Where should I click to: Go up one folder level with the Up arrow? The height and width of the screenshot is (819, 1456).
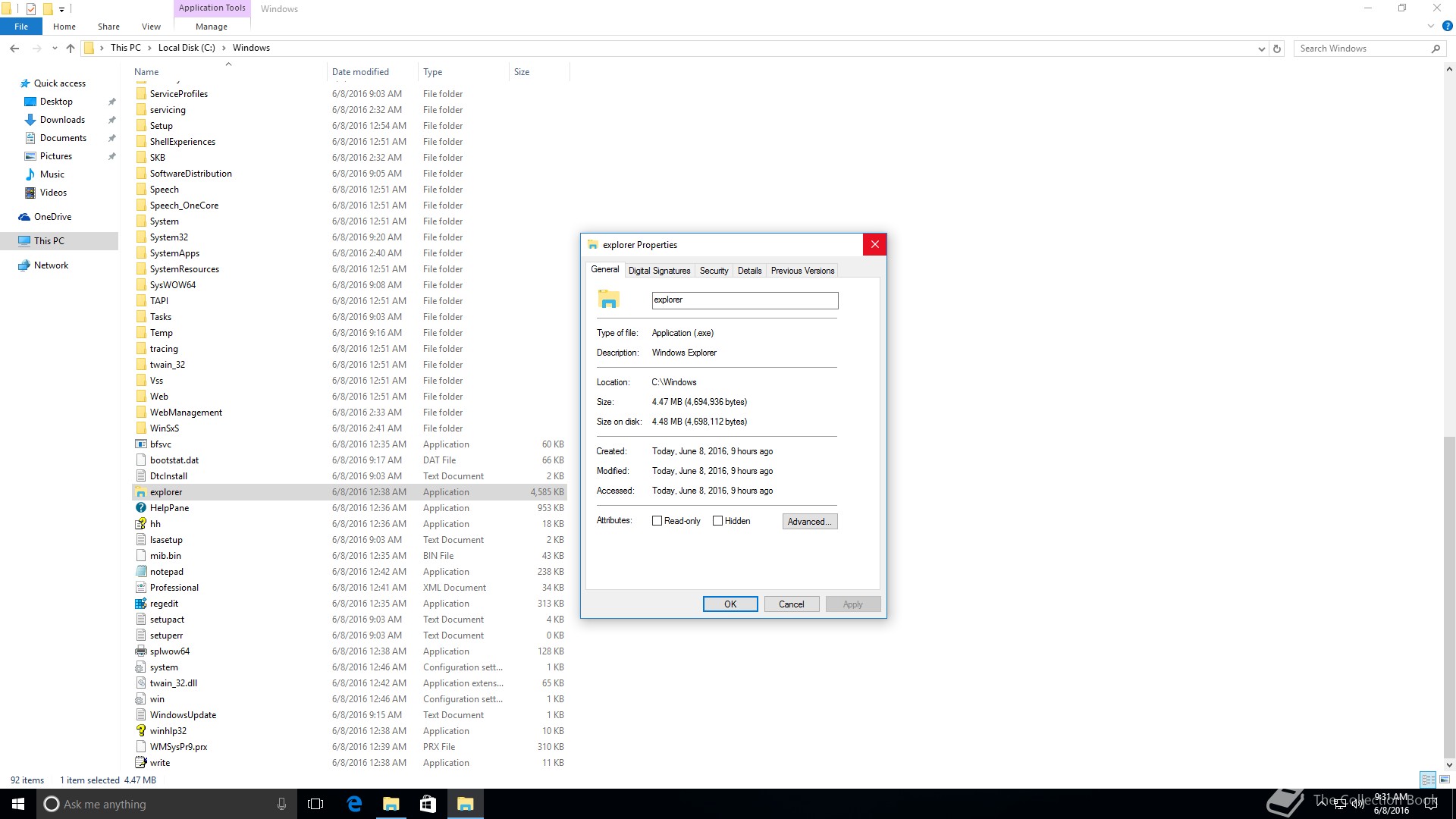click(x=71, y=49)
